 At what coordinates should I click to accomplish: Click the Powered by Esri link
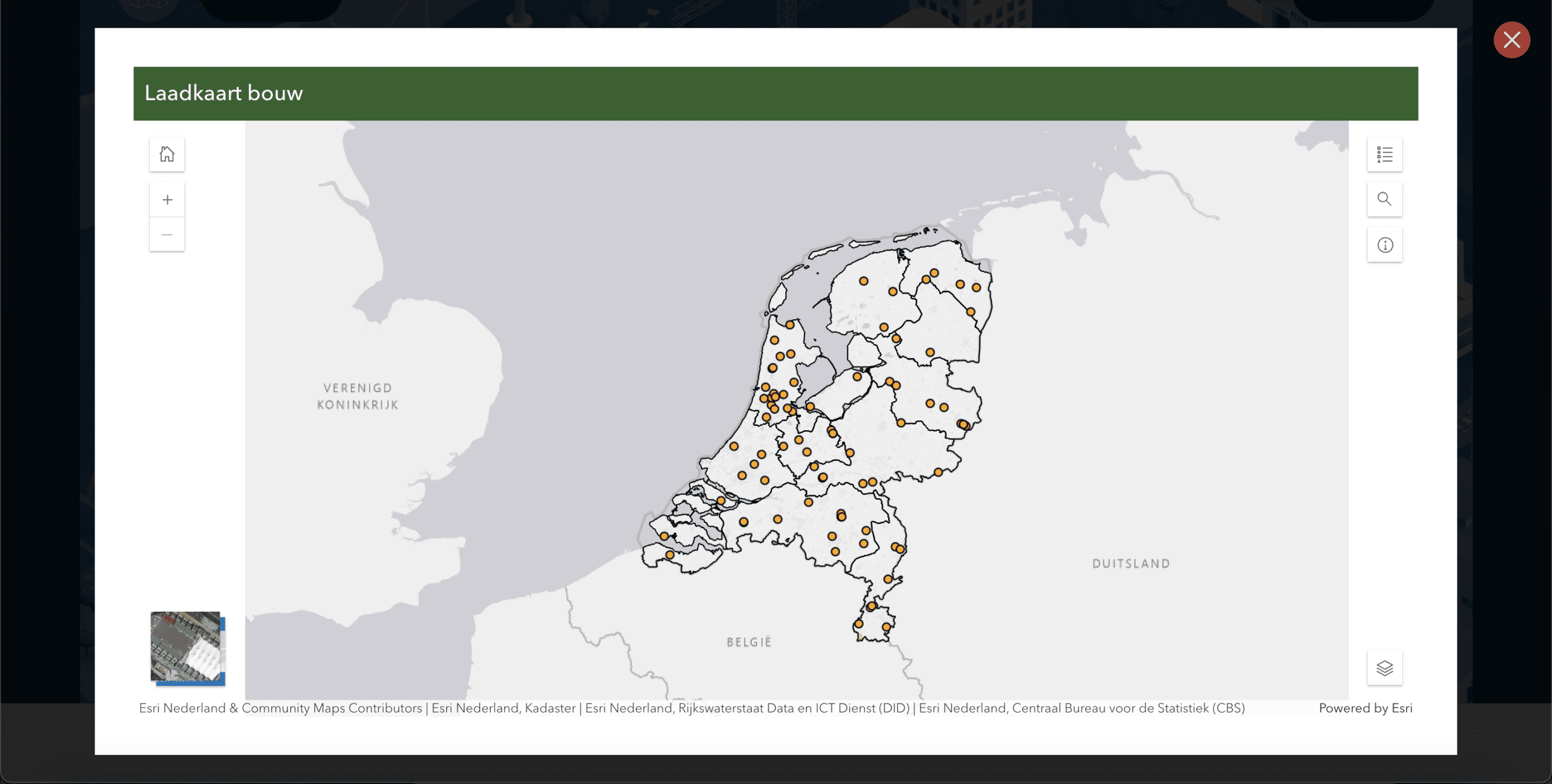coord(1365,708)
